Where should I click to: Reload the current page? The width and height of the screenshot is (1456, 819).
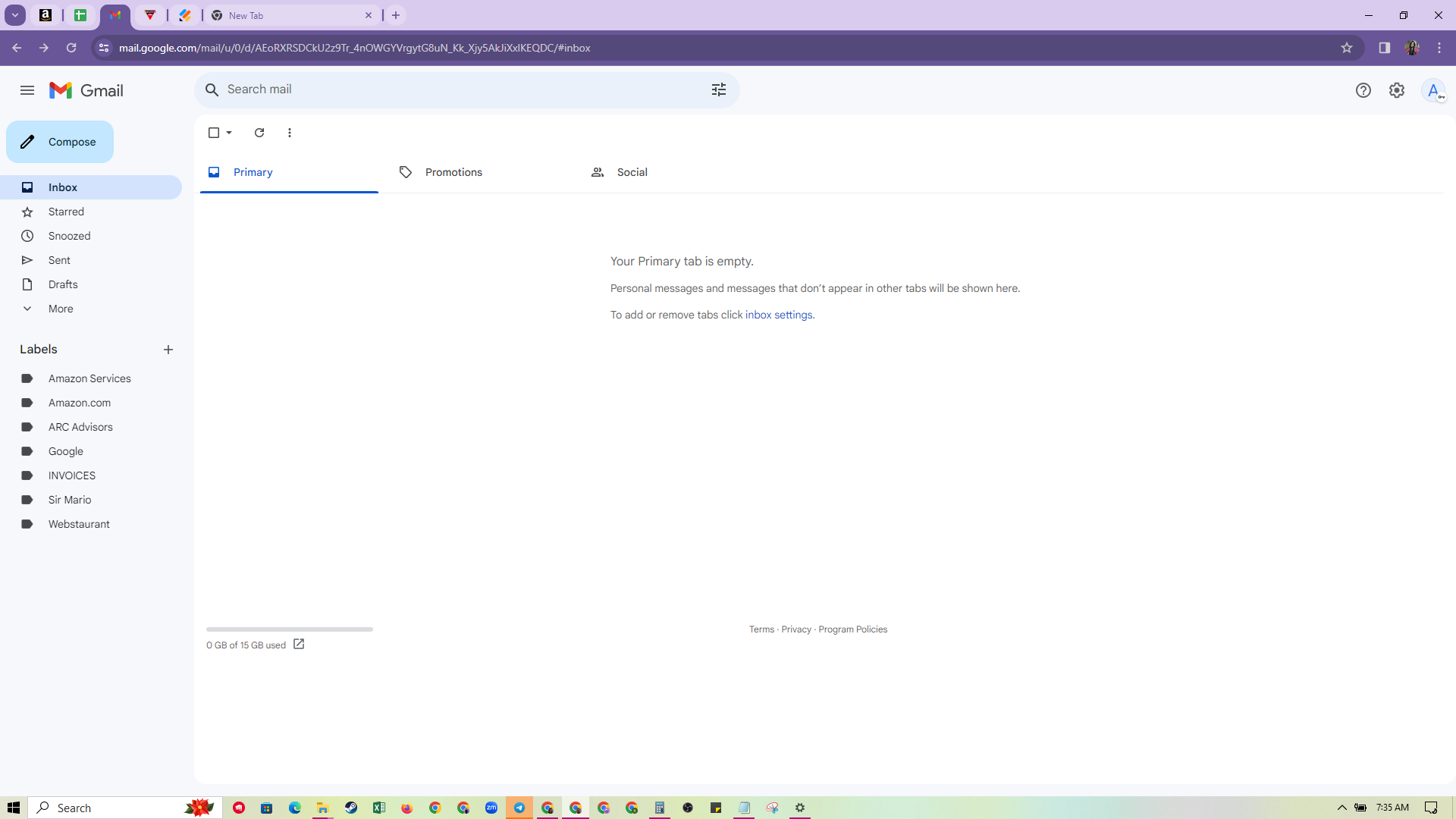pyautogui.click(x=71, y=48)
